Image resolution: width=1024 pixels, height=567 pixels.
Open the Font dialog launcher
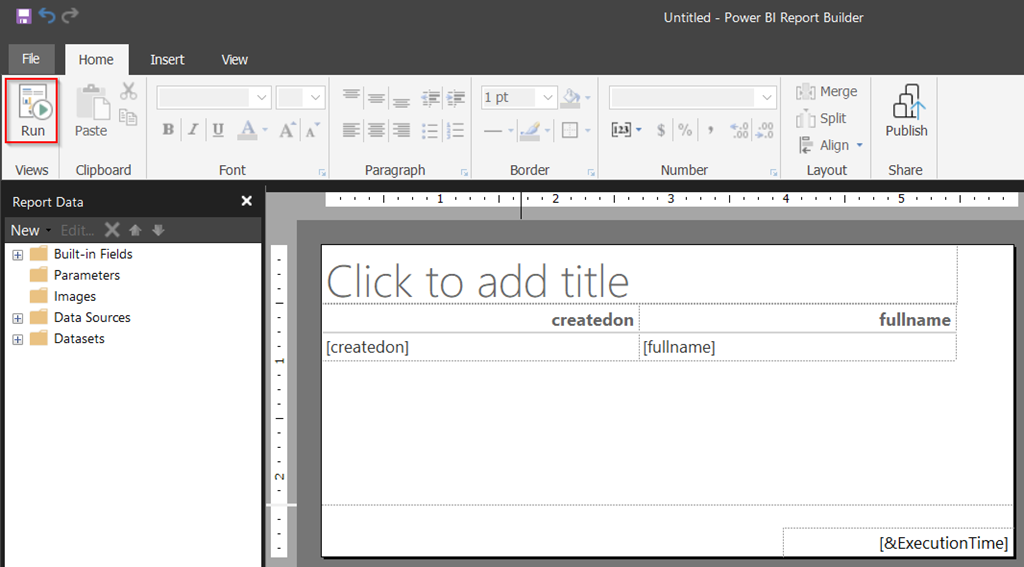(323, 172)
